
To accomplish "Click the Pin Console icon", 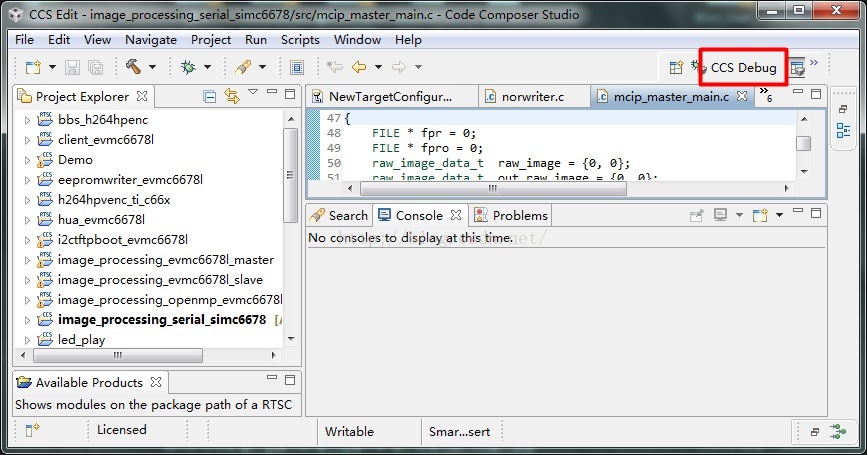I will [697, 215].
